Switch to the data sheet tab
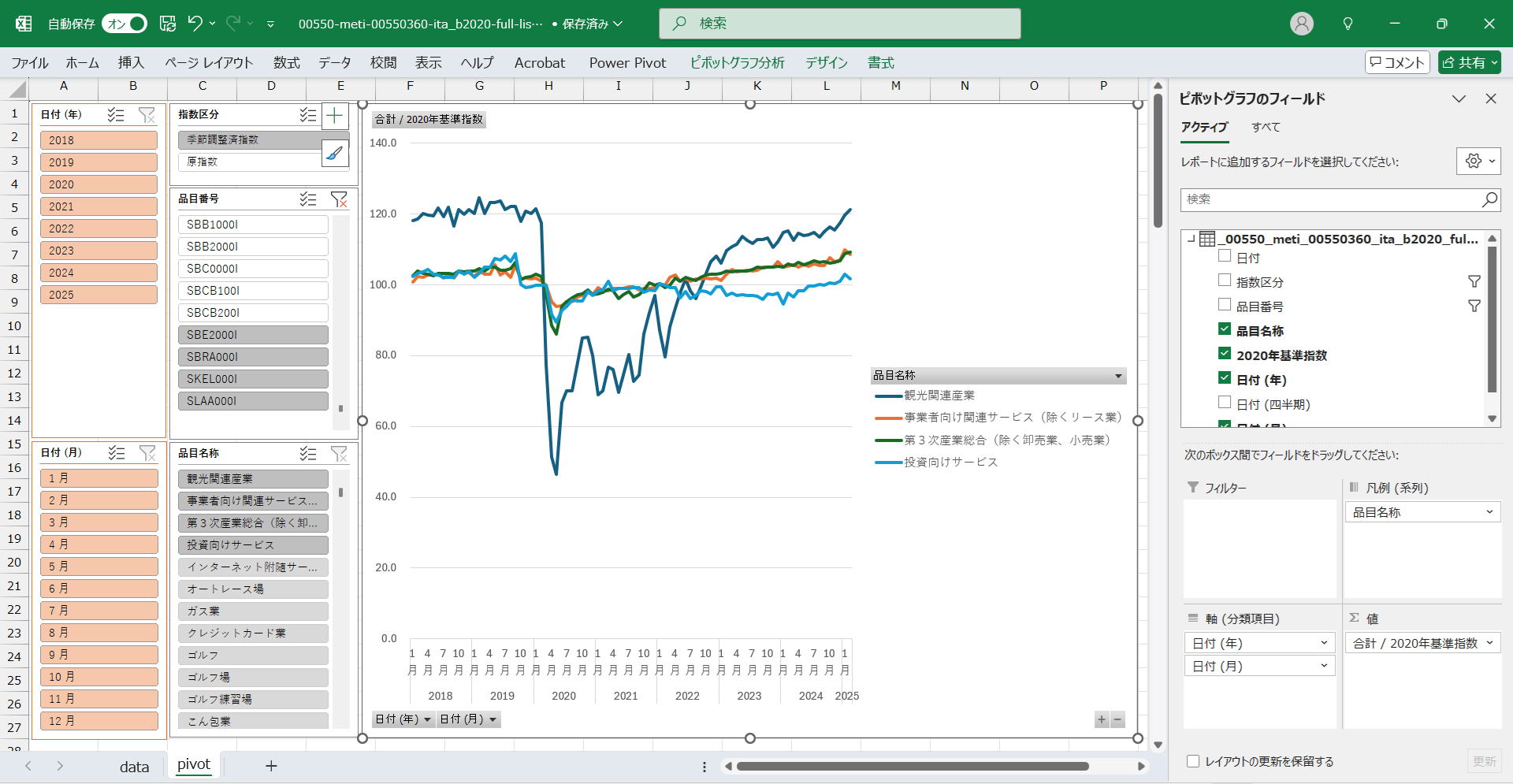1513x784 pixels. (134, 766)
